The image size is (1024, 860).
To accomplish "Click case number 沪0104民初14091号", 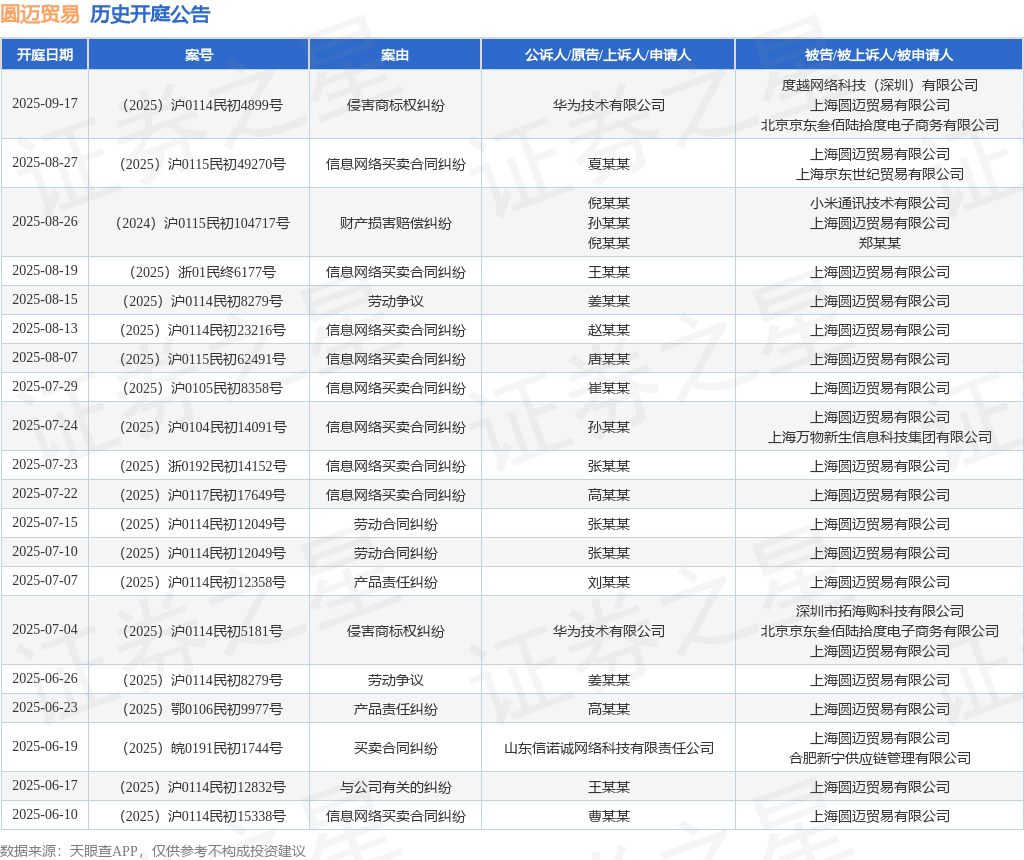I will pos(202,427).
